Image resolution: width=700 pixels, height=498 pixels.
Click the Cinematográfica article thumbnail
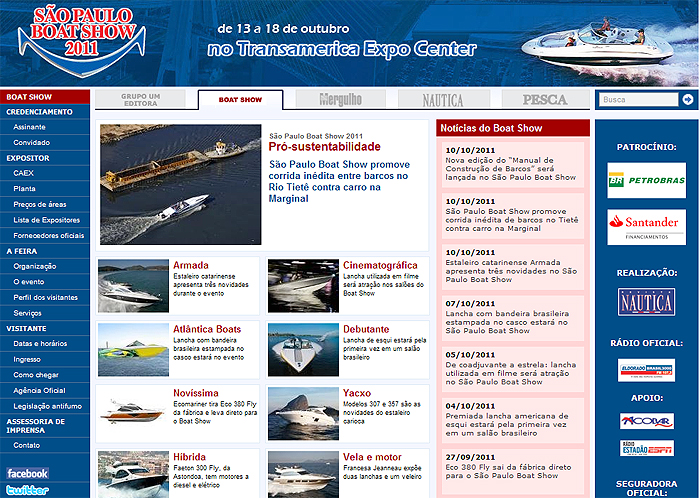[303, 286]
